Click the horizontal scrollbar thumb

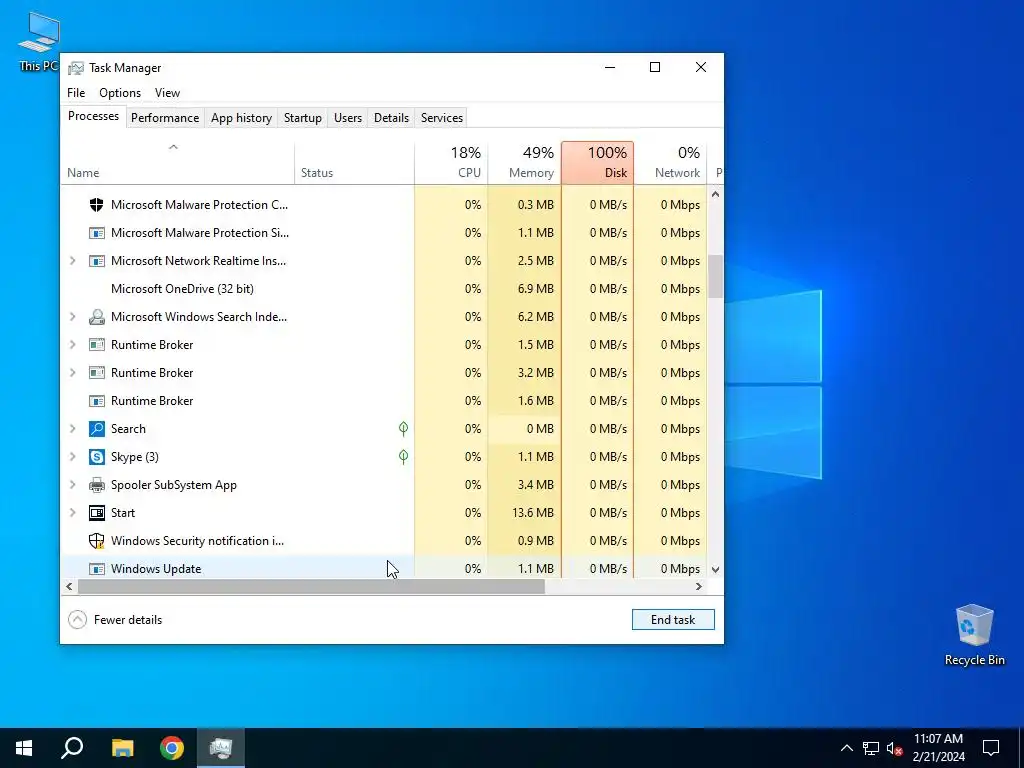click(x=311, y=586)
